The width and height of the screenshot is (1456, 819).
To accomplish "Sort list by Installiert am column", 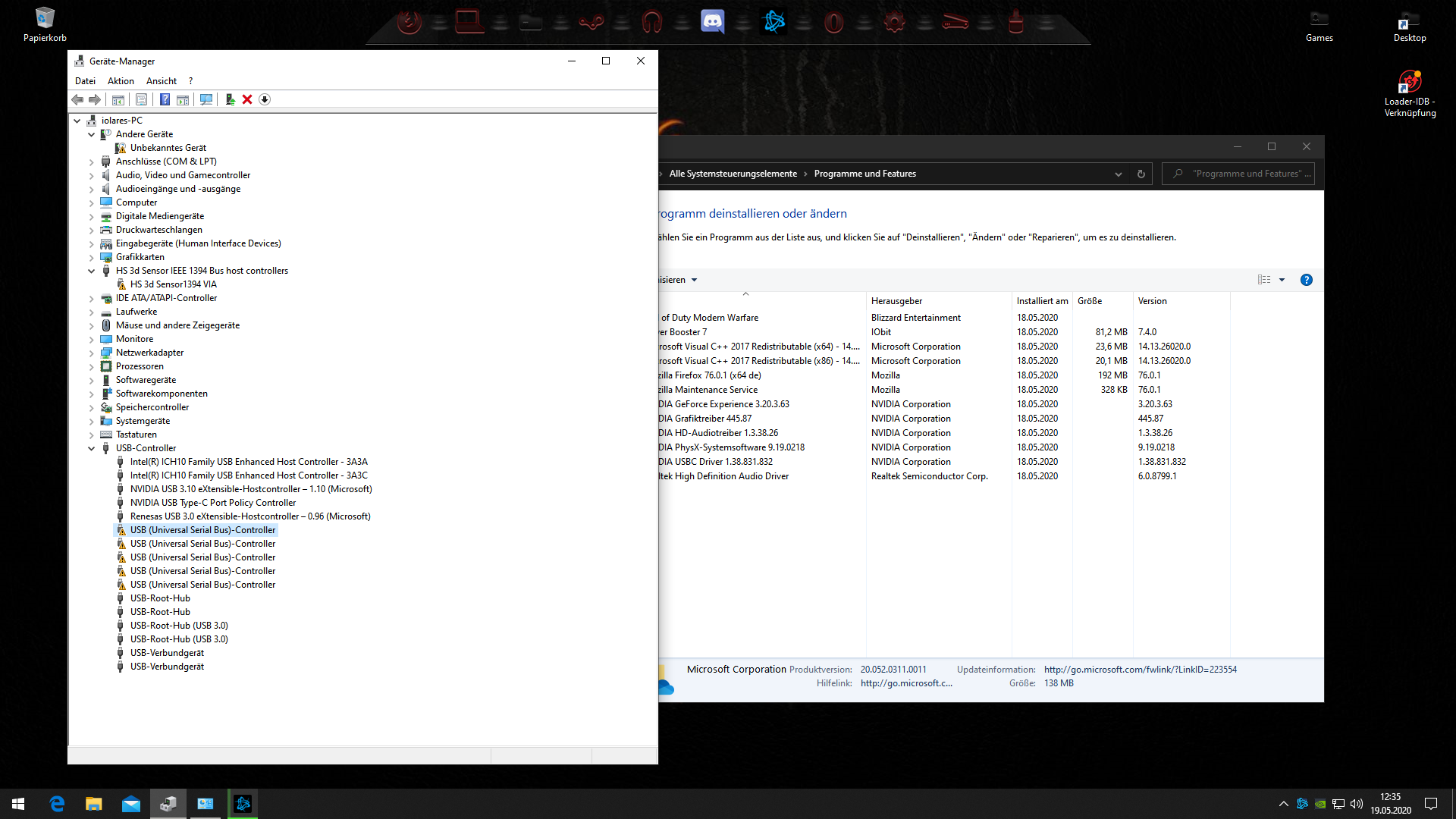I will (x=1042, y=301).
